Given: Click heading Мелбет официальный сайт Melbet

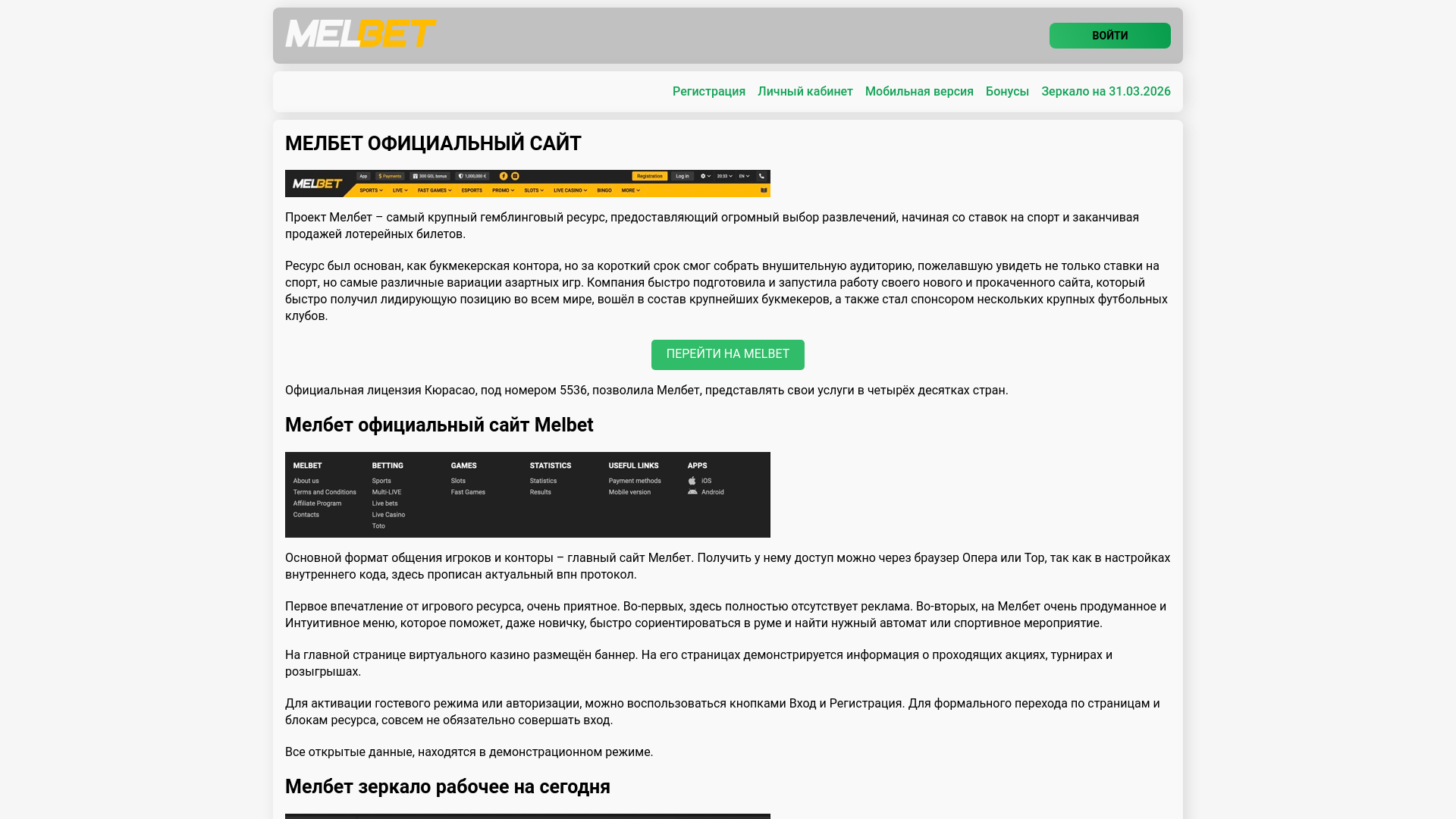Looking at the screenshot, I should click(439, 425).
